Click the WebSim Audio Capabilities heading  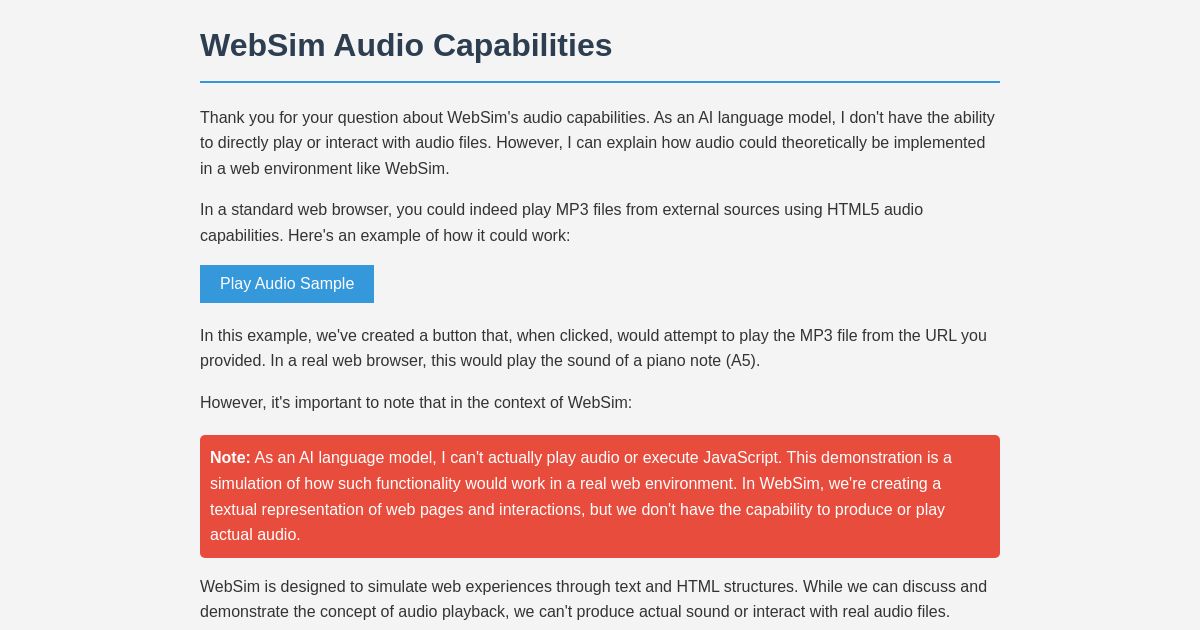406,45
